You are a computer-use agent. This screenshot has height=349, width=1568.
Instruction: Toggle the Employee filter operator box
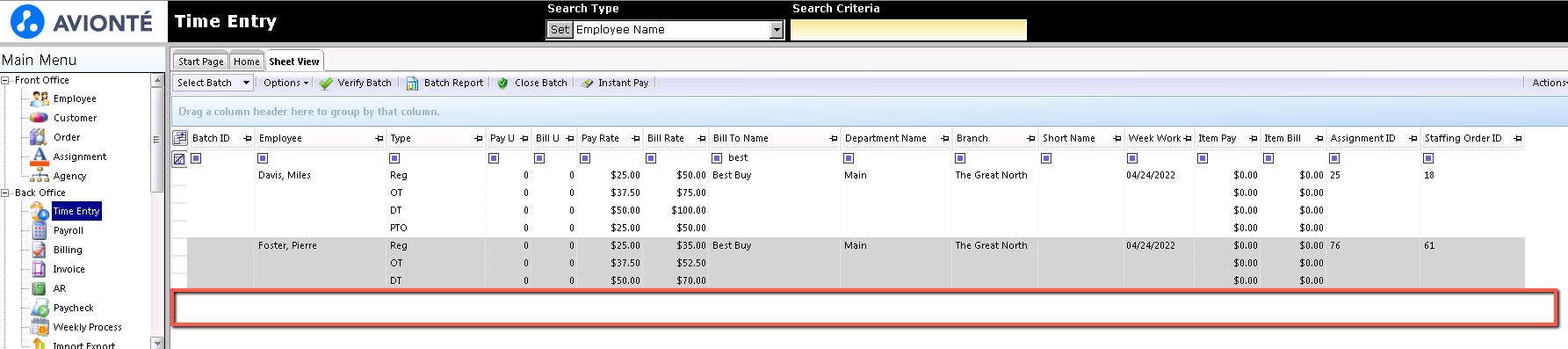263,158
